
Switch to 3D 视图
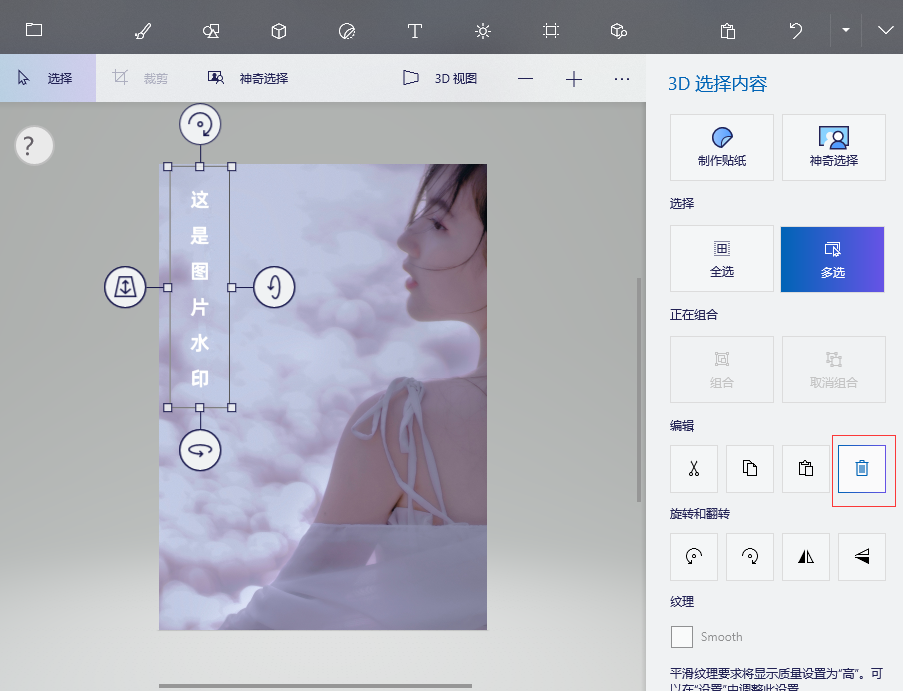(440, 78)
